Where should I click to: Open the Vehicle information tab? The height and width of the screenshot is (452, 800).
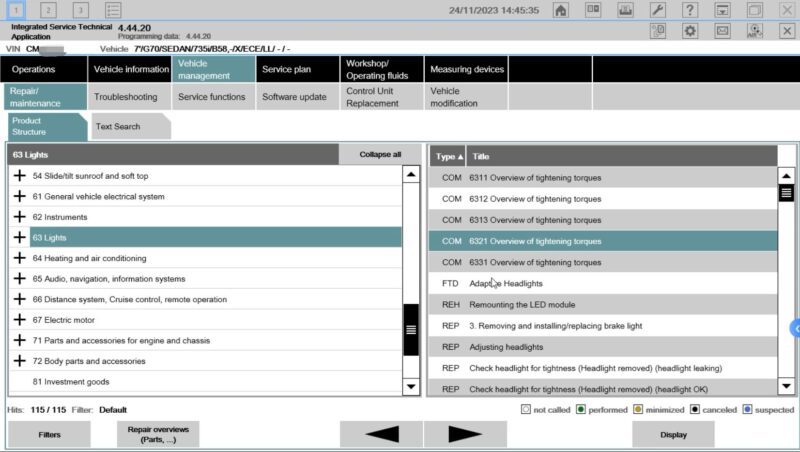(x=129, y=69)
